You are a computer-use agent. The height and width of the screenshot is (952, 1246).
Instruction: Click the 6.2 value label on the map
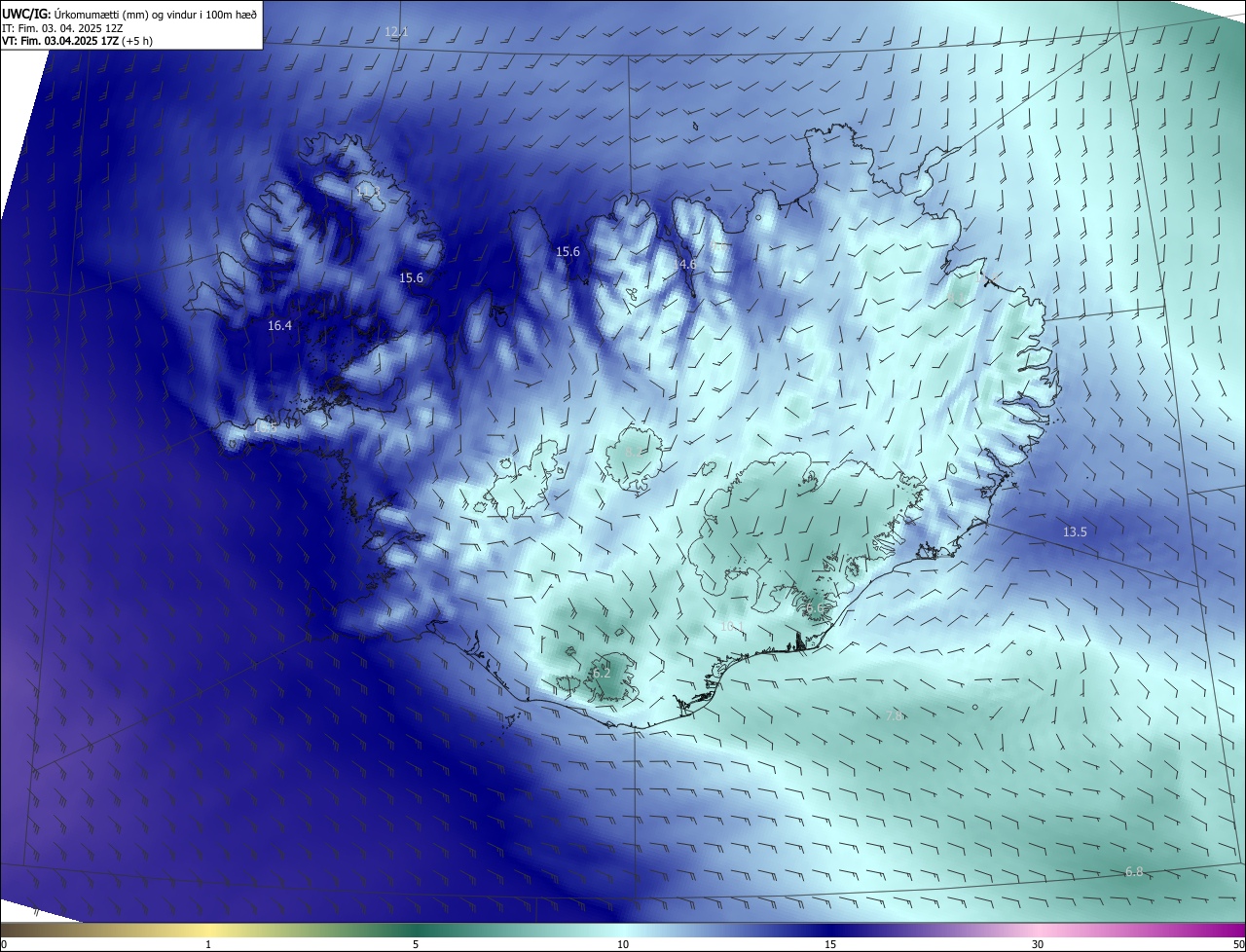pos(602,673)
